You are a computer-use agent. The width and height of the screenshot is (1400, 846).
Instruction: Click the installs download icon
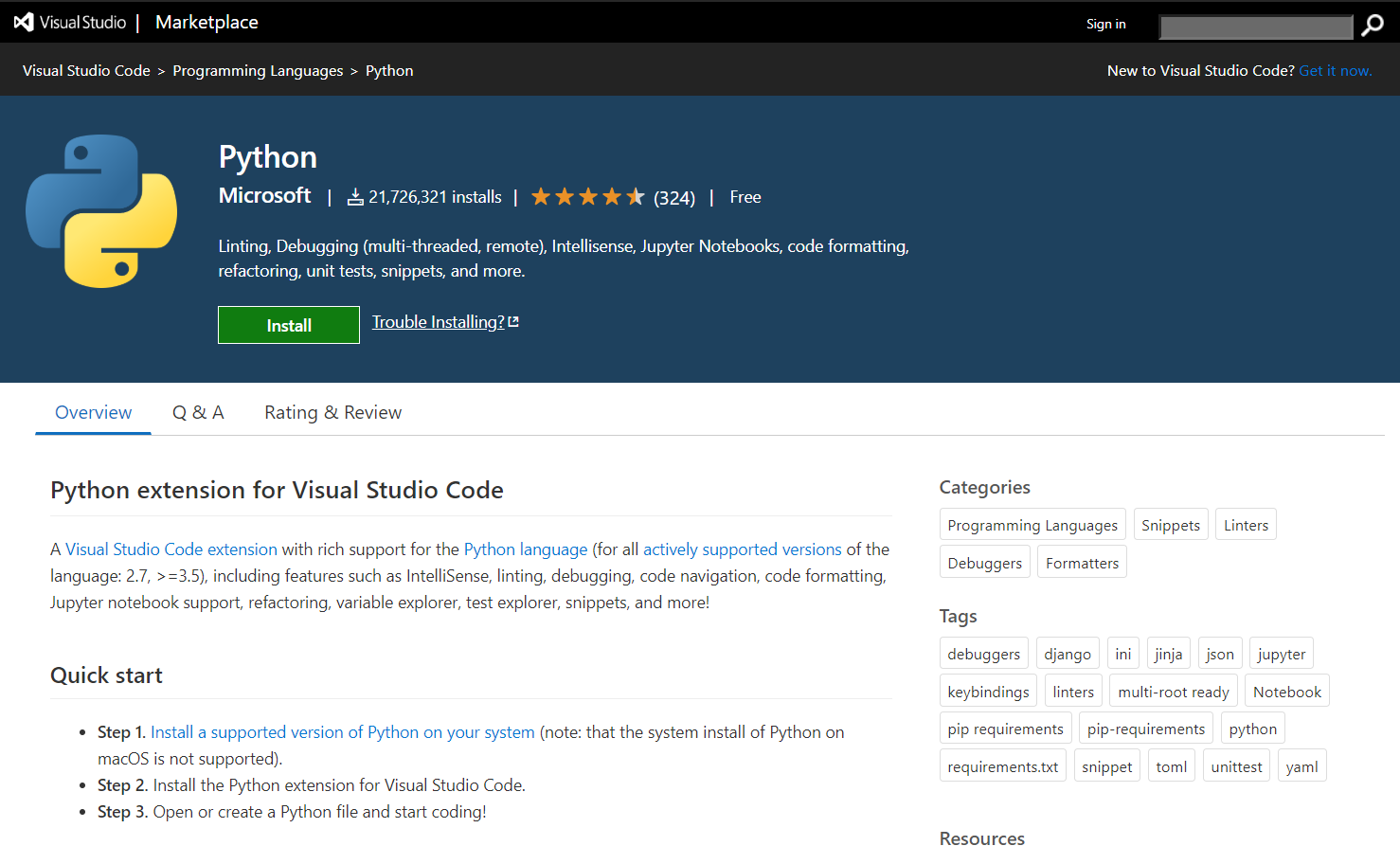tap(353, 196)
